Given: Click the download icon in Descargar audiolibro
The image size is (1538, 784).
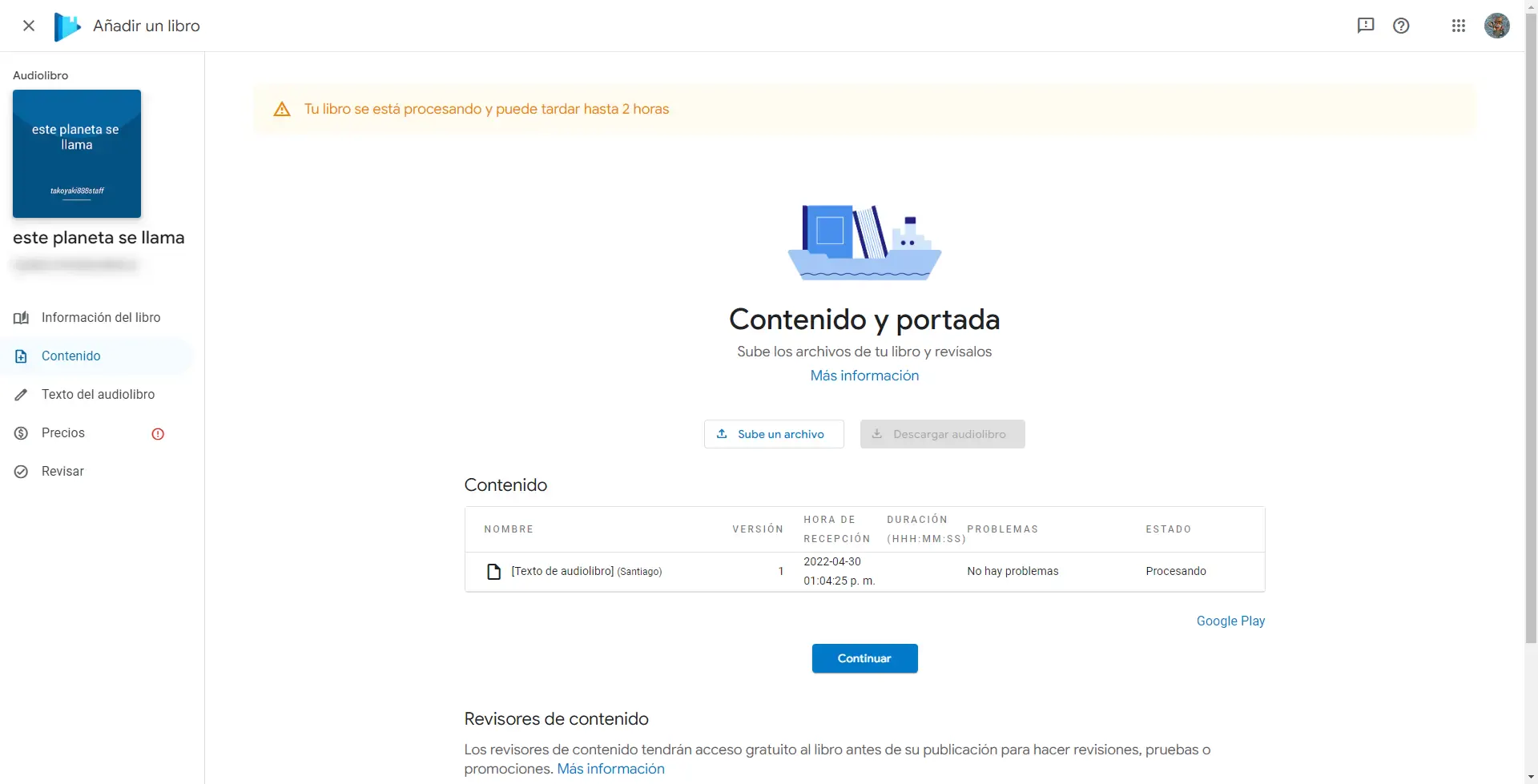Looking at the screenshot, I should coord(878,433).
